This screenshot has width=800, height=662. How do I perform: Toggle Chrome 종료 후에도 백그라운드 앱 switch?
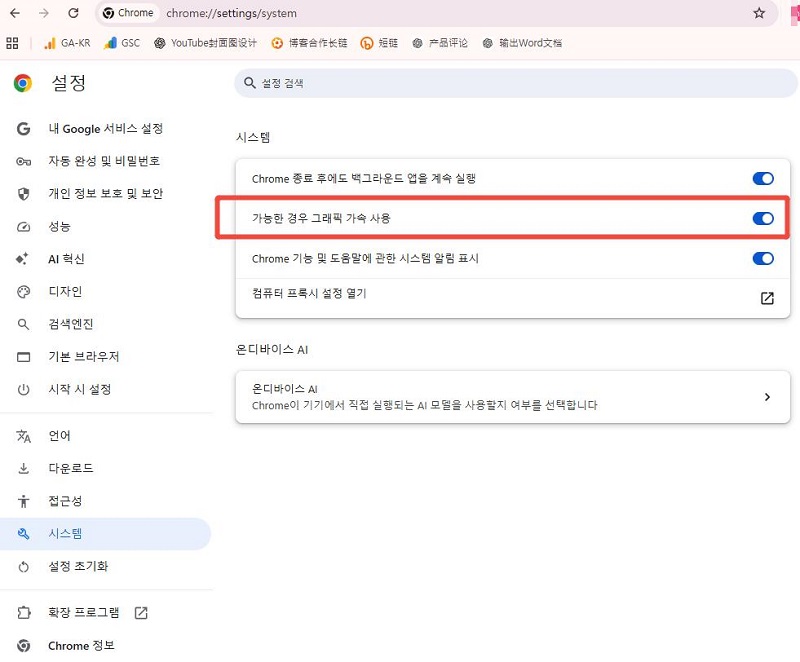pos(763,179)
